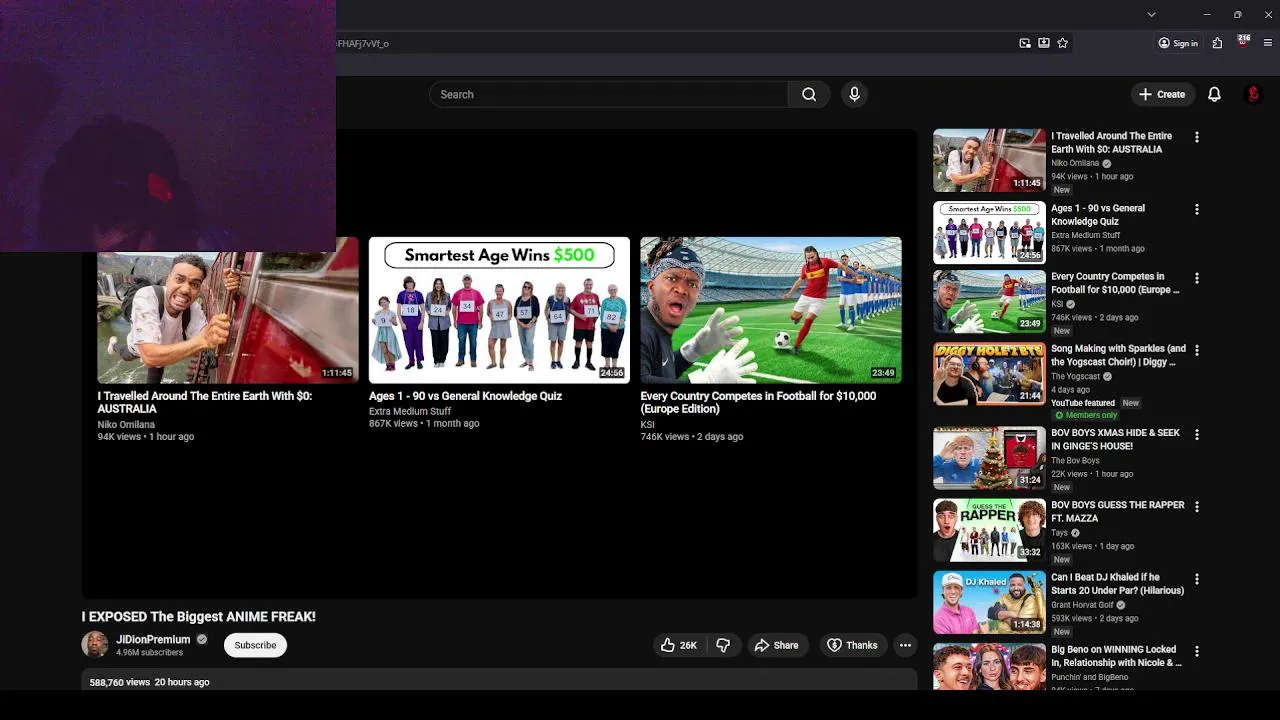1280x720 pixels.
Task: Click the video title I EXPOSED The Biggest ANIME FREAK!
Action: point(199,617)
